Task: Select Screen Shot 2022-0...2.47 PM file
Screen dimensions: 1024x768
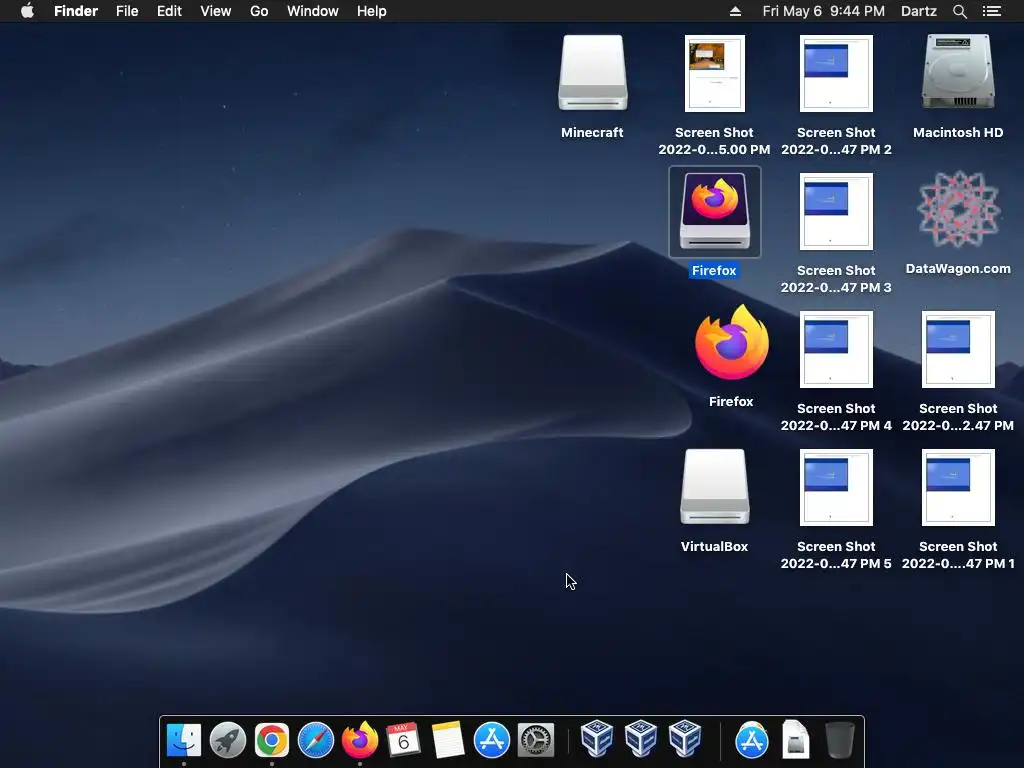Action: [958, 349]
